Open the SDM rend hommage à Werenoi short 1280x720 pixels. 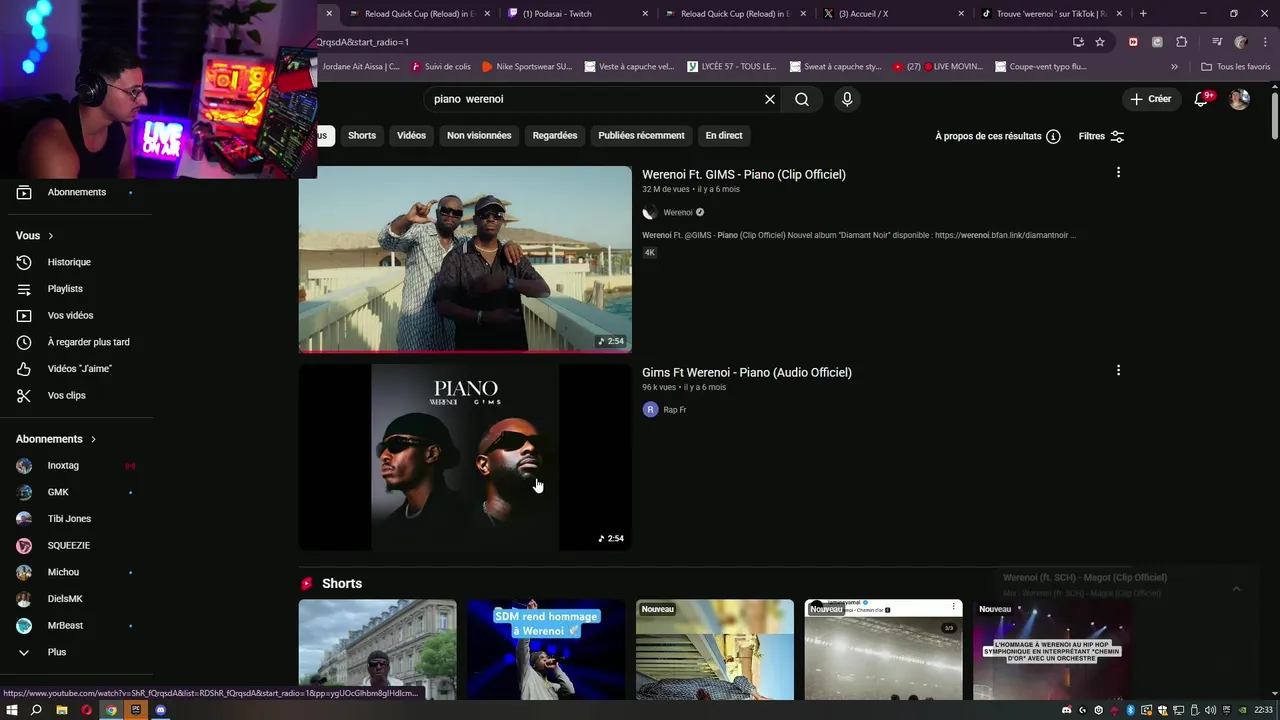546,650
